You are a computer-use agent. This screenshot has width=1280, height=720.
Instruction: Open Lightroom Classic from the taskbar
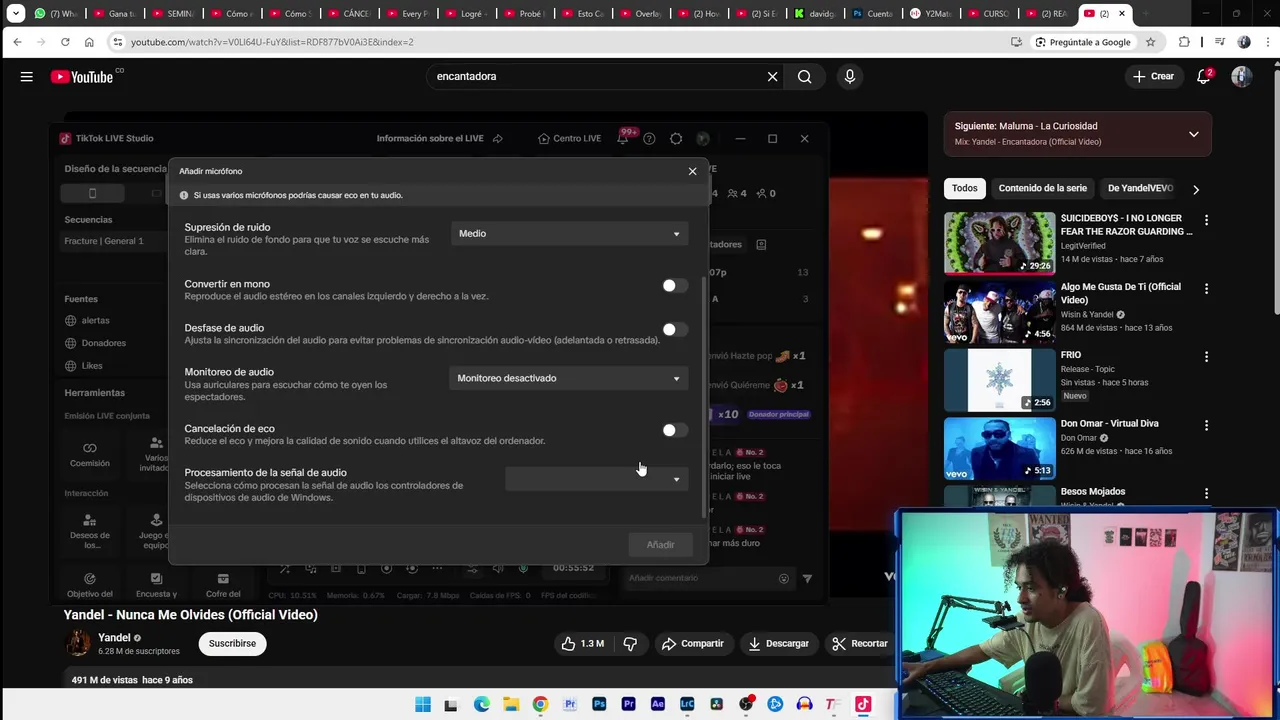point(687,704)
